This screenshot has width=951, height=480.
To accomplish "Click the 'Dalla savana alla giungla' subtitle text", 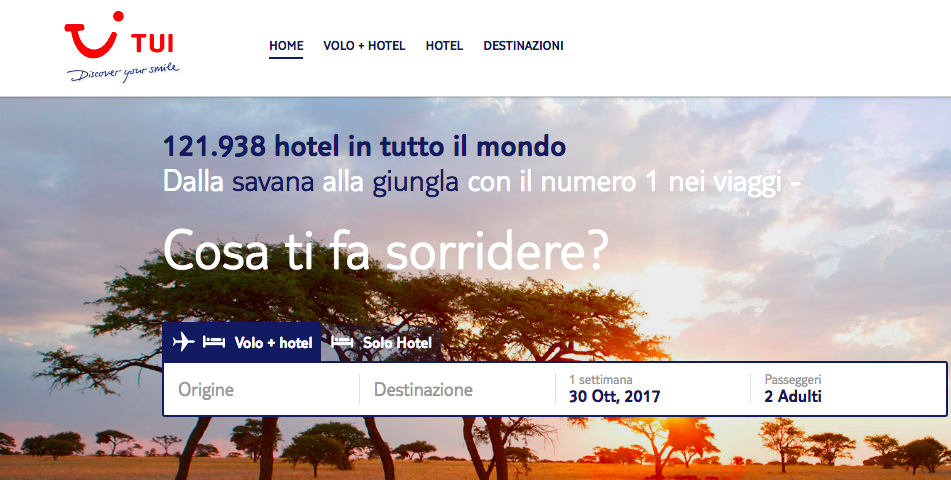I will pyautogui.click(x=310, y=181).
